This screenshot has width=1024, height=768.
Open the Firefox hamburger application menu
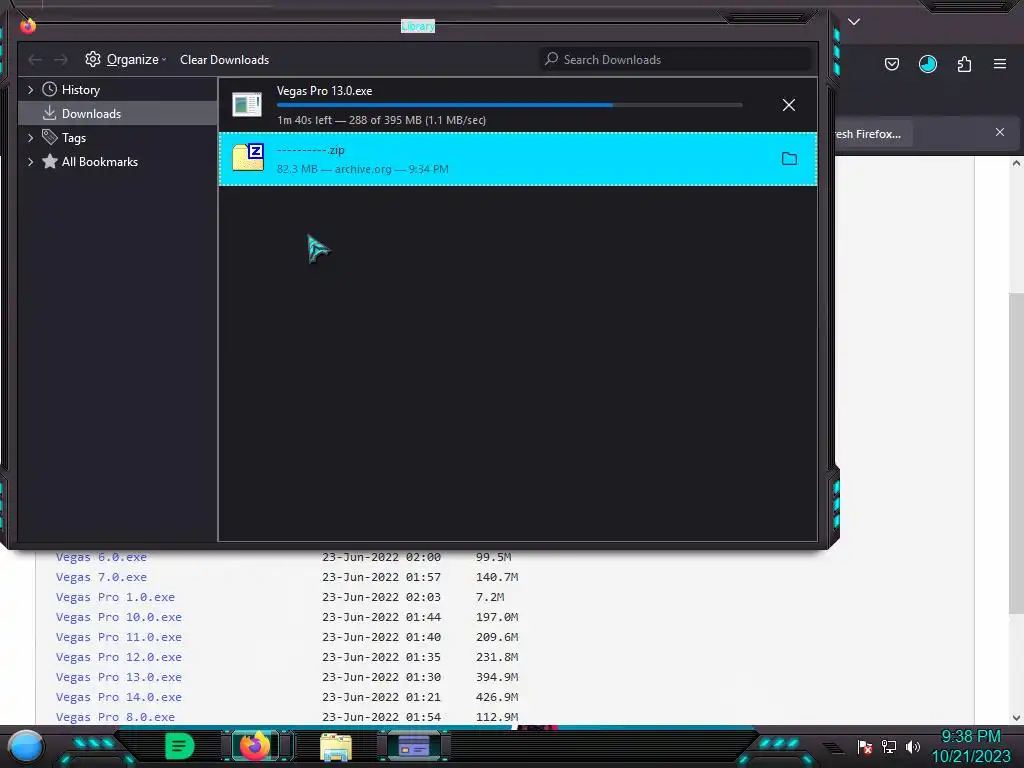click(x=1000, y=64)
